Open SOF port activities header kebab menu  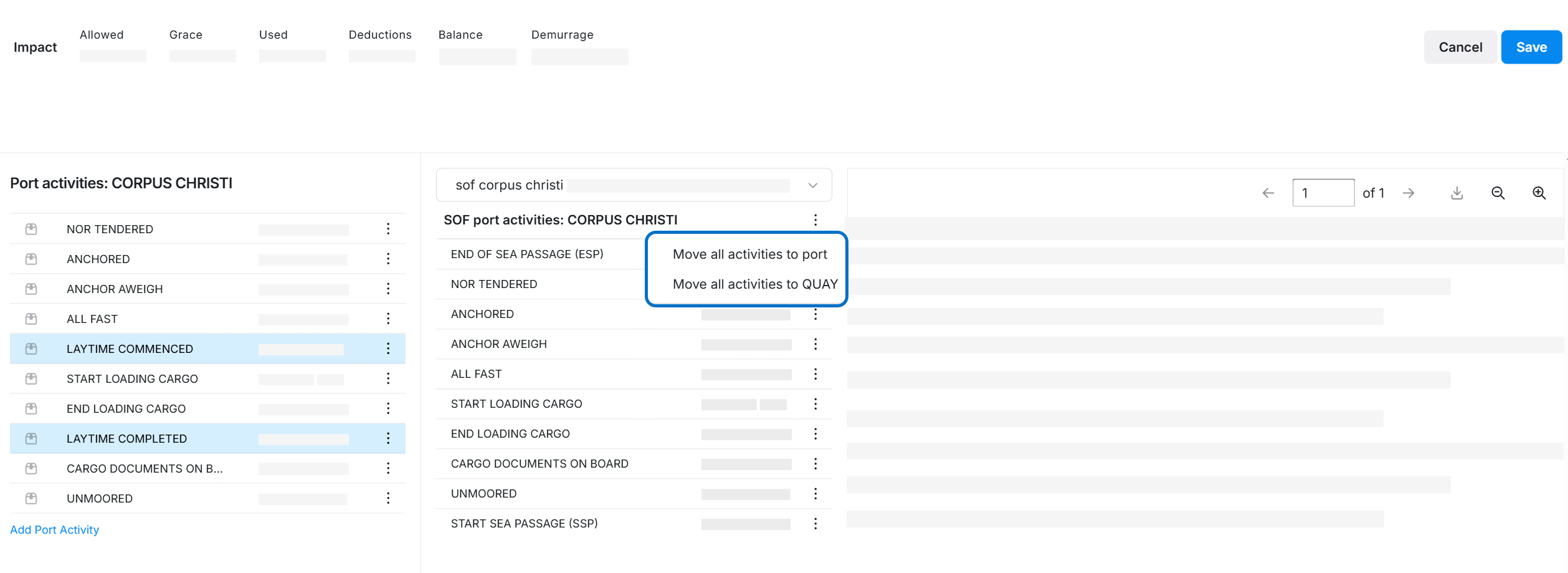click(x=815, y=219)
